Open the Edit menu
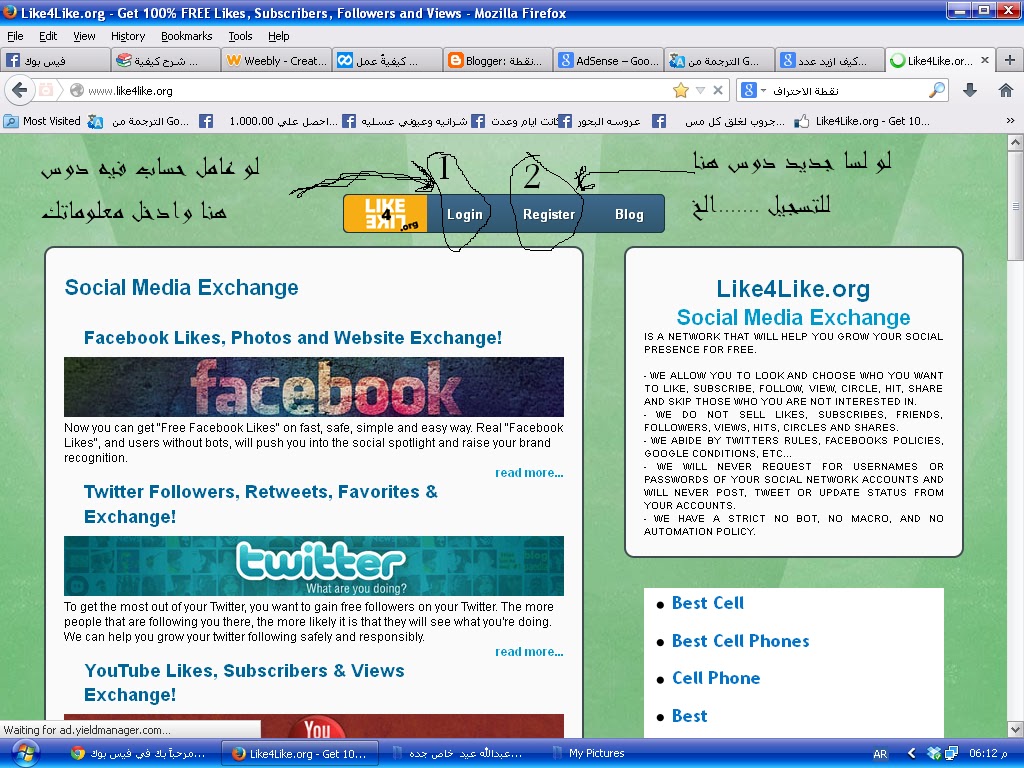This screenshot has height=768, width=1024. (x=48, y=36)
